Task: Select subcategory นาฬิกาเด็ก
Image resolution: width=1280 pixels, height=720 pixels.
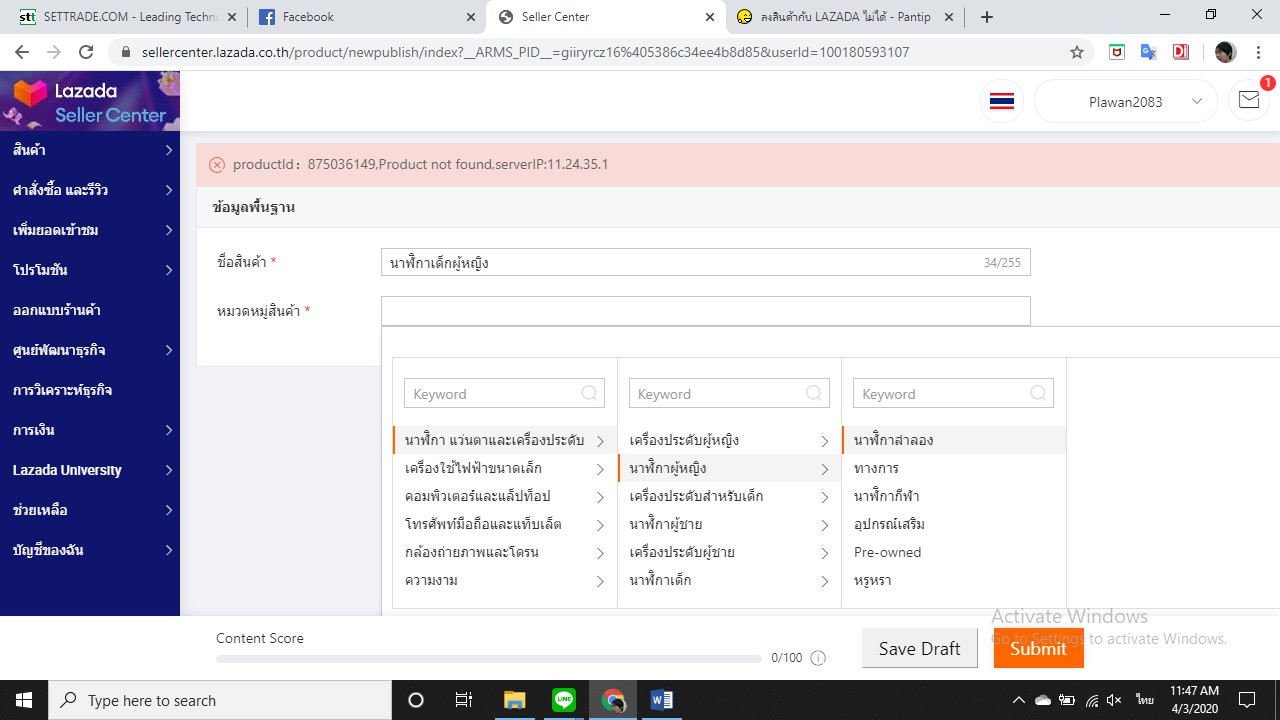Action: 729,580
